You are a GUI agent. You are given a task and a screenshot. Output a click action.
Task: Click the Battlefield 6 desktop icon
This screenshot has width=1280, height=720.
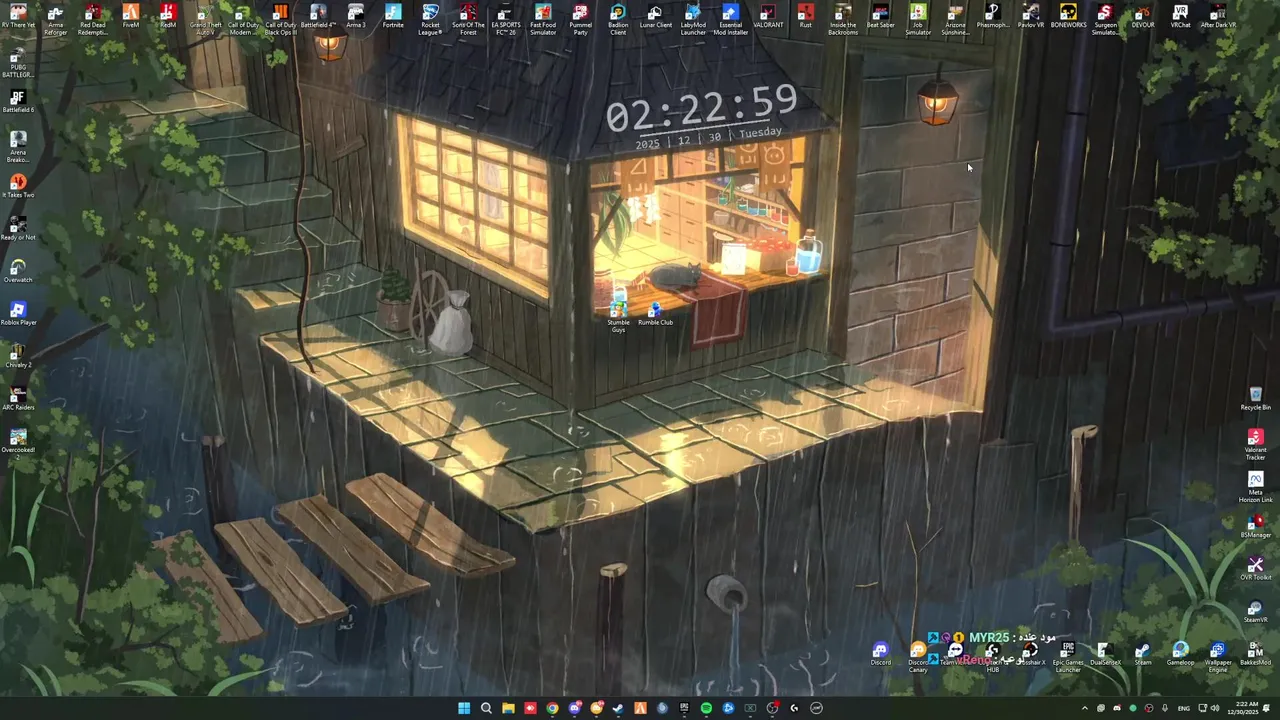tap(18, 102)
